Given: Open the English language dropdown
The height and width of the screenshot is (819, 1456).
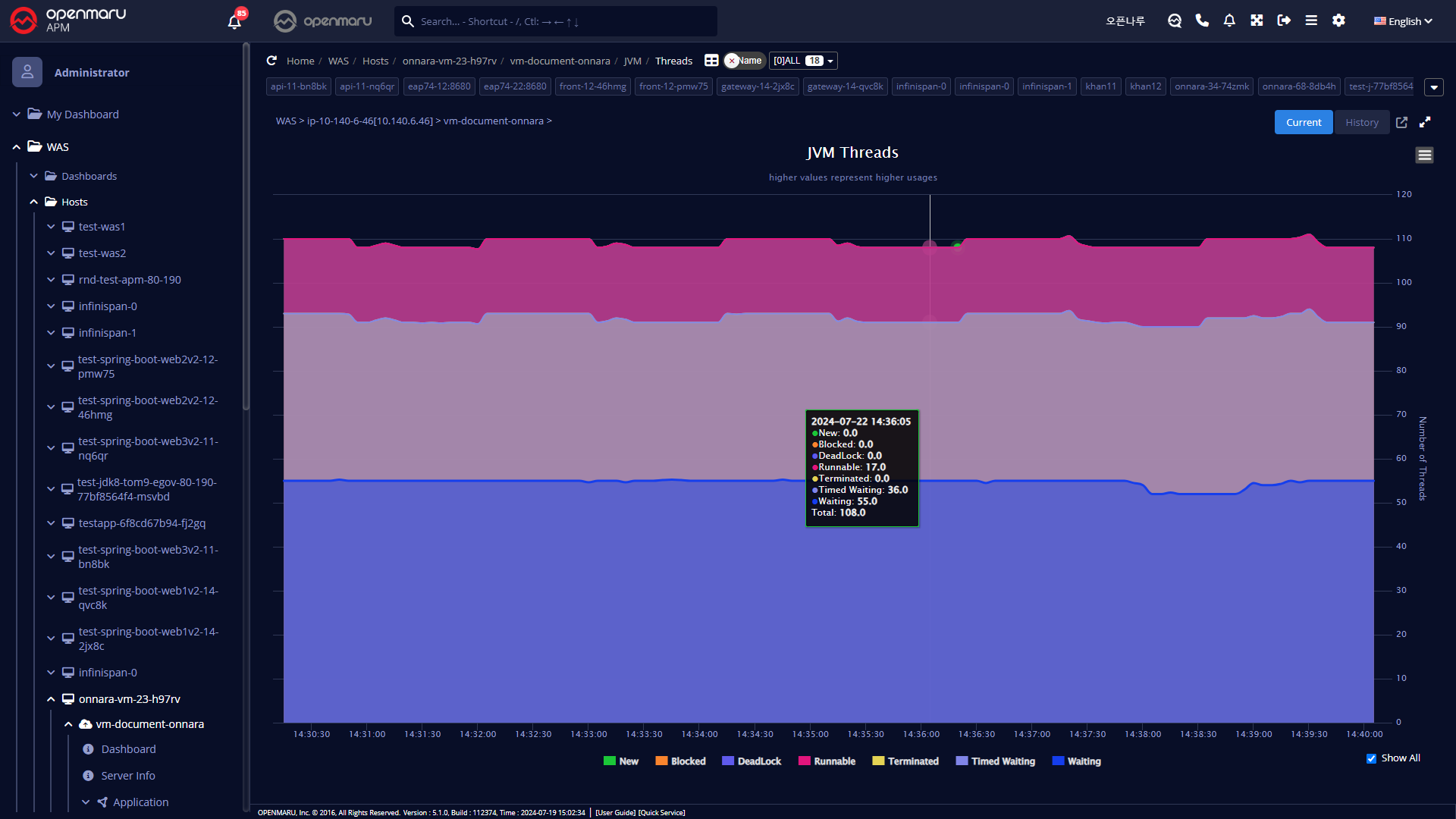Looking at the screenshot, I should point(1403,21).
